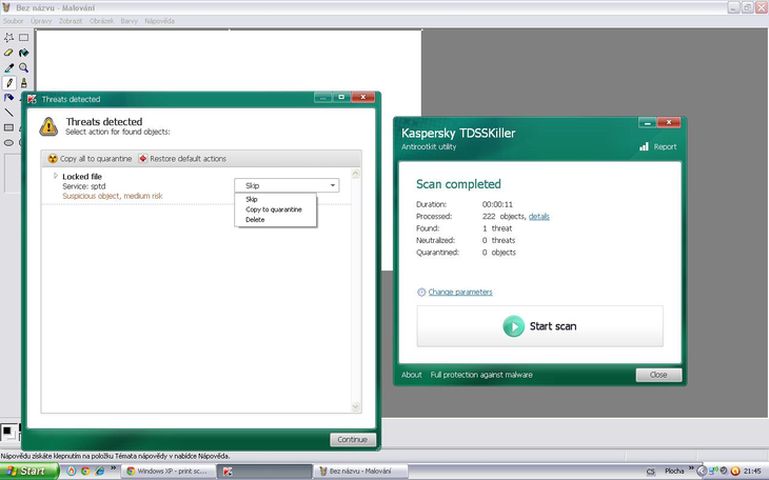Click the yellow warning triangle icon
The width and height of the screenshot is (769, 480).
click(x=49, y=126)
